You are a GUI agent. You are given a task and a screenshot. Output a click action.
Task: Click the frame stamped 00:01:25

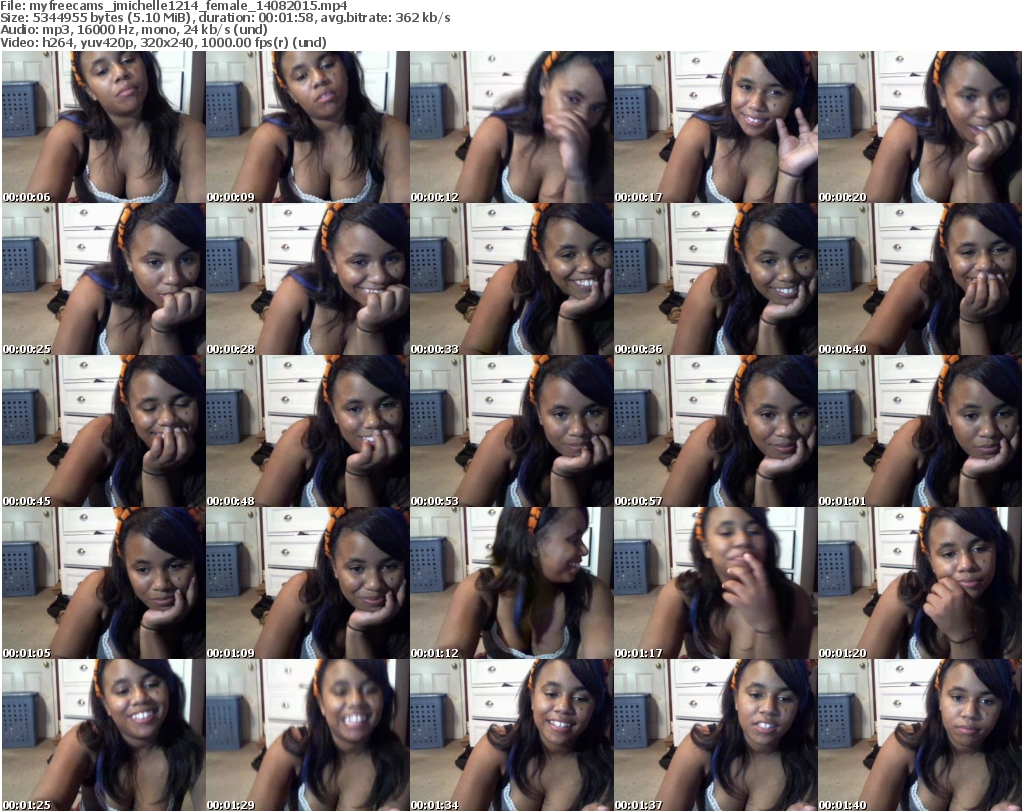104,735
